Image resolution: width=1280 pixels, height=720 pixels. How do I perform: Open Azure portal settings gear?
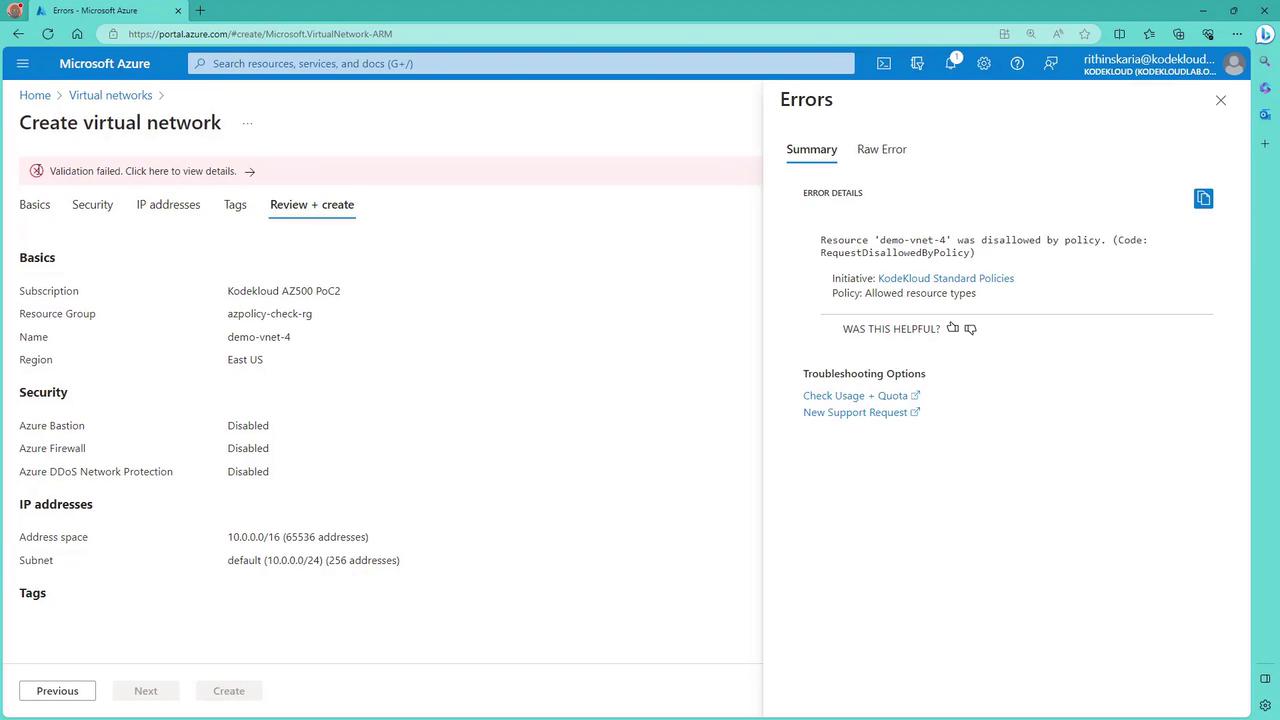(984, 64)
